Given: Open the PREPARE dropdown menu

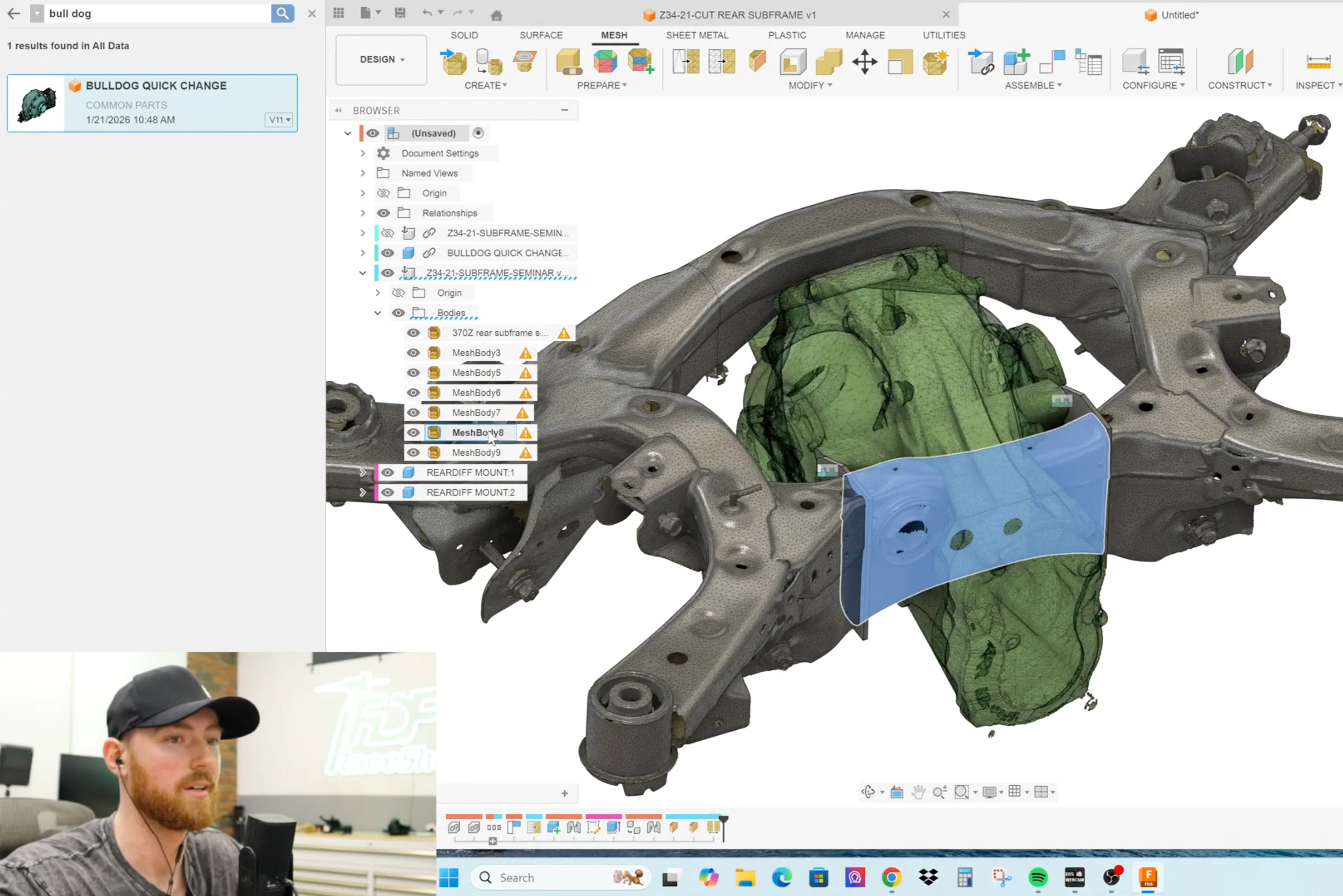Looking at the screenshot, I should point(602,85).
